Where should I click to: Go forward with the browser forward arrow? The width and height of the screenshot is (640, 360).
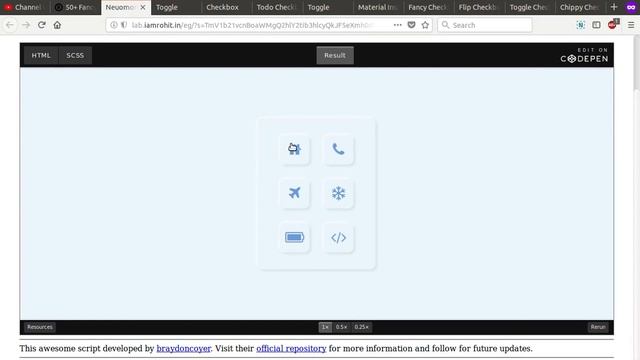click(x=26, y=25)
